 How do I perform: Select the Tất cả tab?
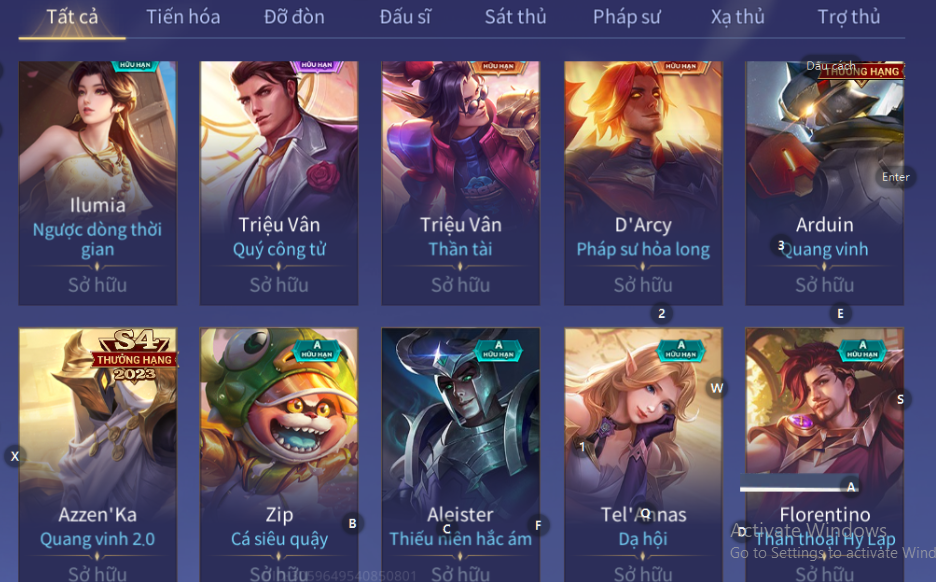click(x=72, y=17)
